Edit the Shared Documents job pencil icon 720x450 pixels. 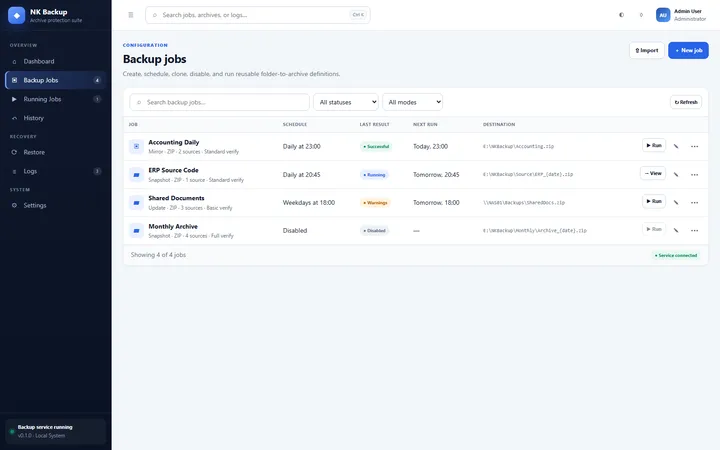(x=676, y=202)
